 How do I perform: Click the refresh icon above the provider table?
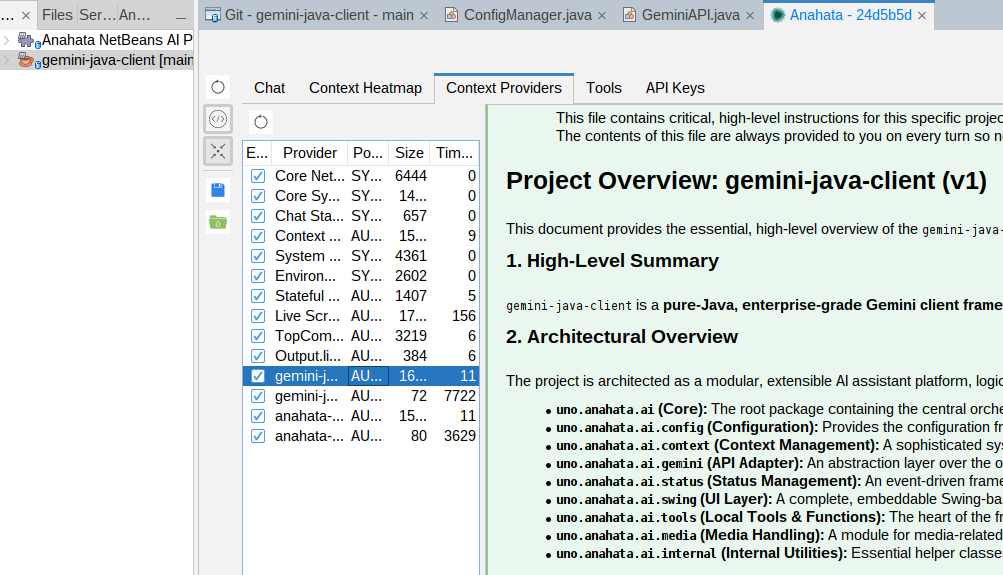point(261,122)
